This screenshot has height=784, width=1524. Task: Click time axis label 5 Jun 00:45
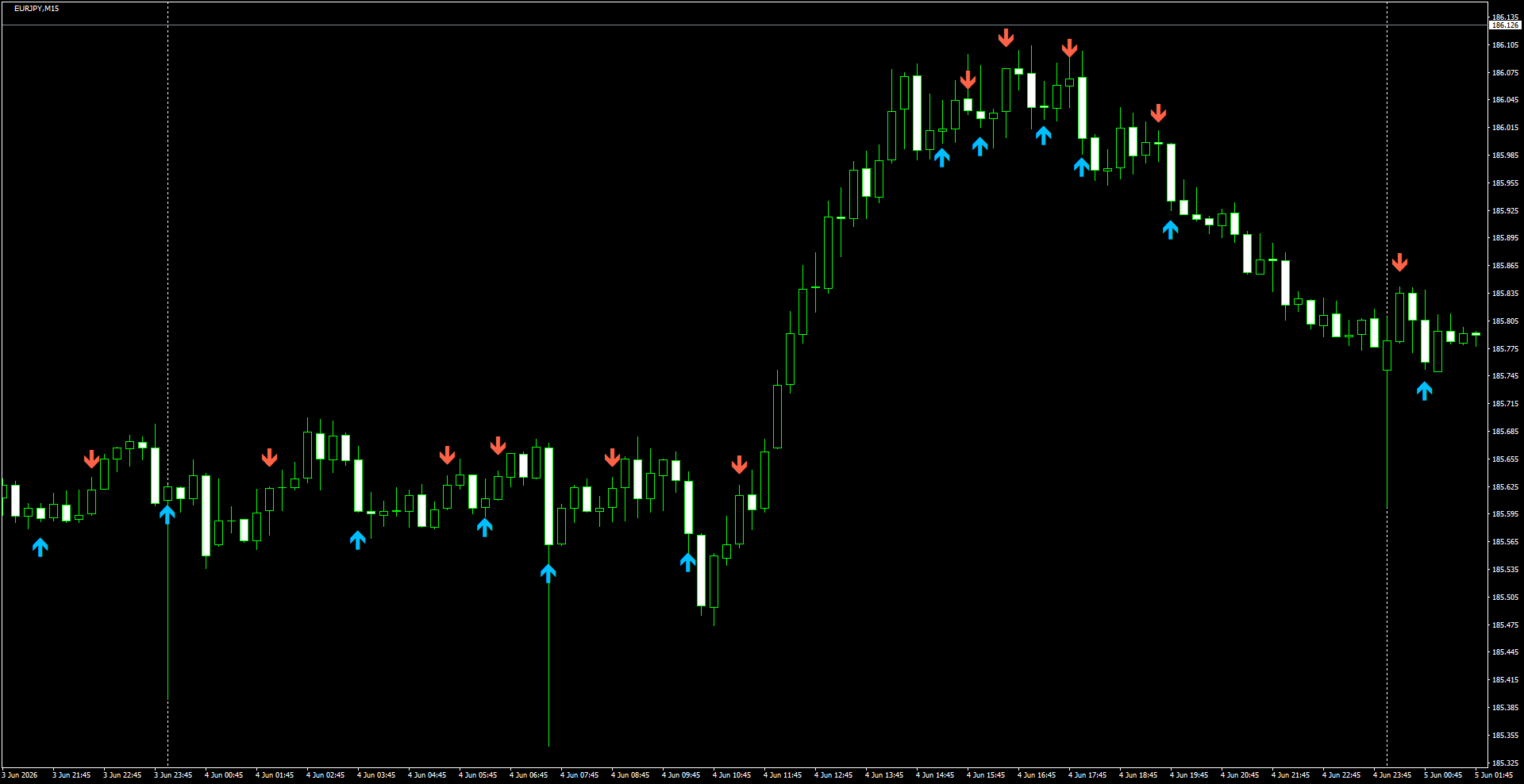pyautogui.click(x=1443, y=775)
